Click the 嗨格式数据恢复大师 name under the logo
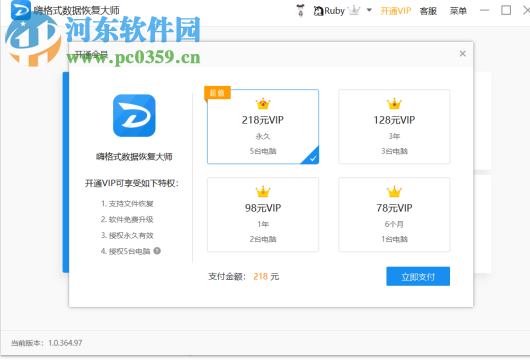The width and height of the screenshot is (530, 362). (134, 156)
